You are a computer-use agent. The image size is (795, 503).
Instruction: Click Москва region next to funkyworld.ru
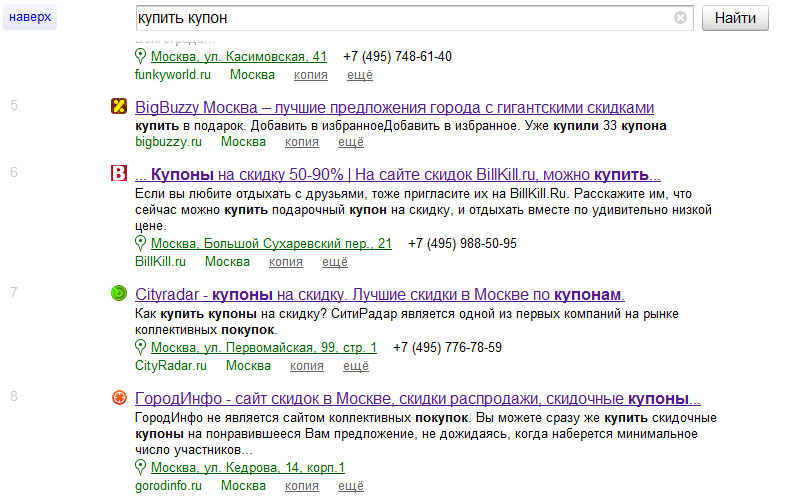(252, 75)
